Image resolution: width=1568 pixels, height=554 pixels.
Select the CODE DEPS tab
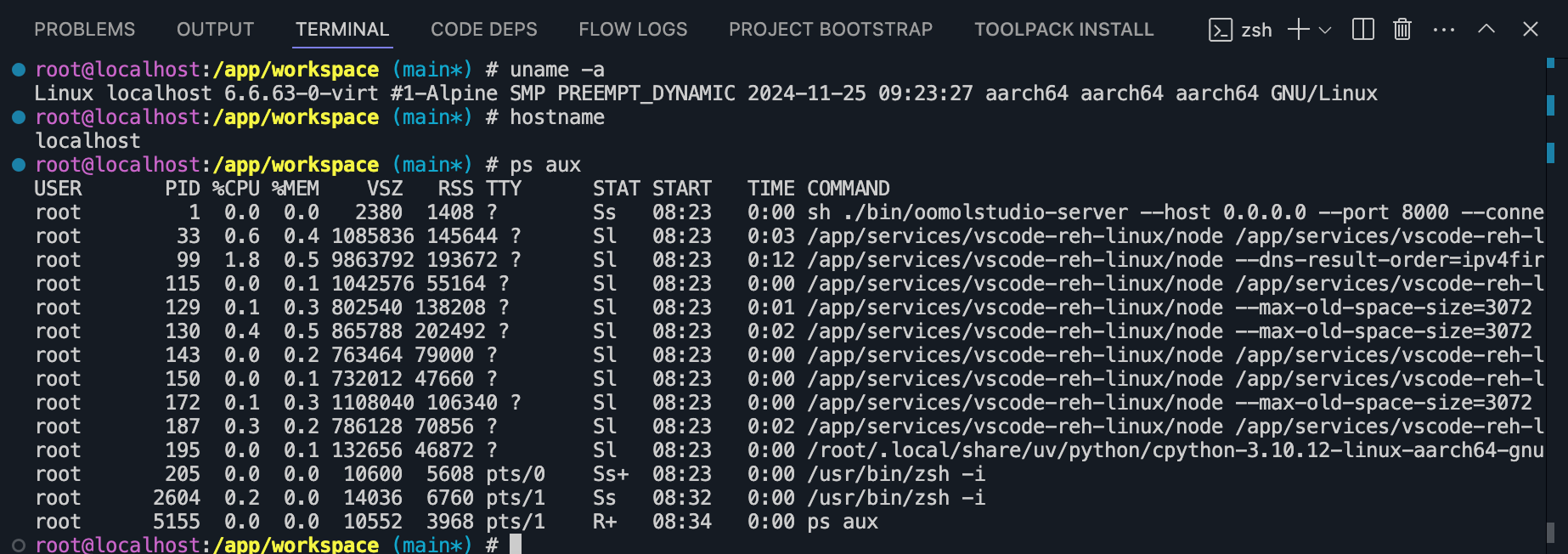(483, 30)
